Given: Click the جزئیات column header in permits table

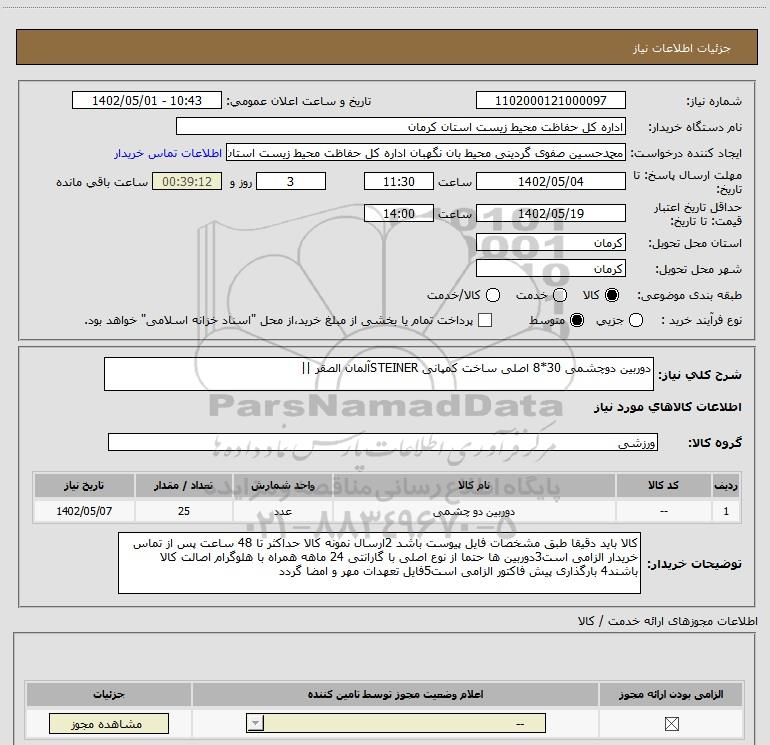Looking at the screenshot, I should click(x=109, y=694).
